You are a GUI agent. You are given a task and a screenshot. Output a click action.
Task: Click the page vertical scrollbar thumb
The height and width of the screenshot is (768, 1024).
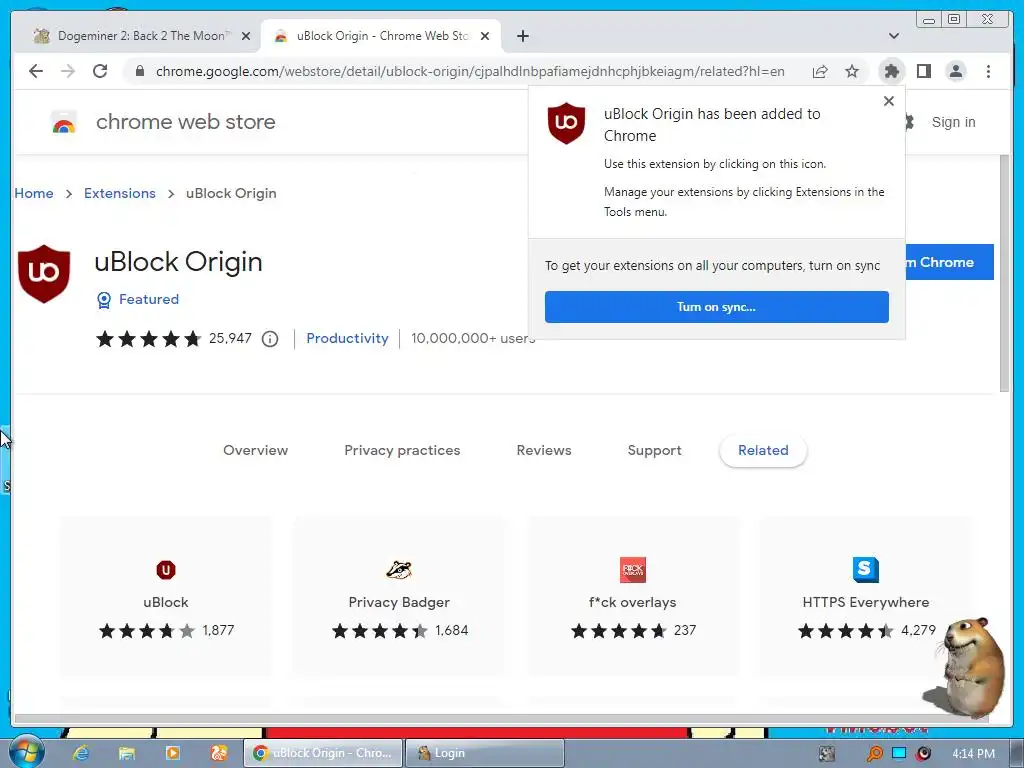coord(1004,273)
